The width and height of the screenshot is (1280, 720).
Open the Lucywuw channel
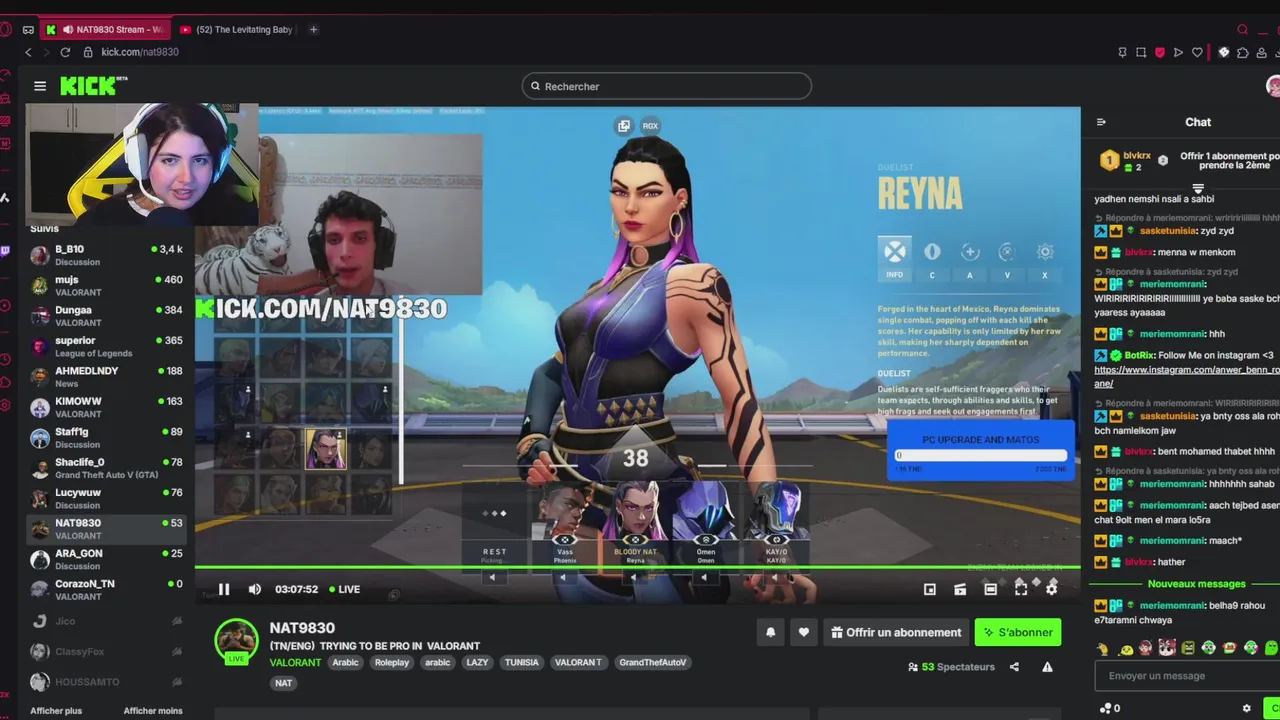(106, 498)
